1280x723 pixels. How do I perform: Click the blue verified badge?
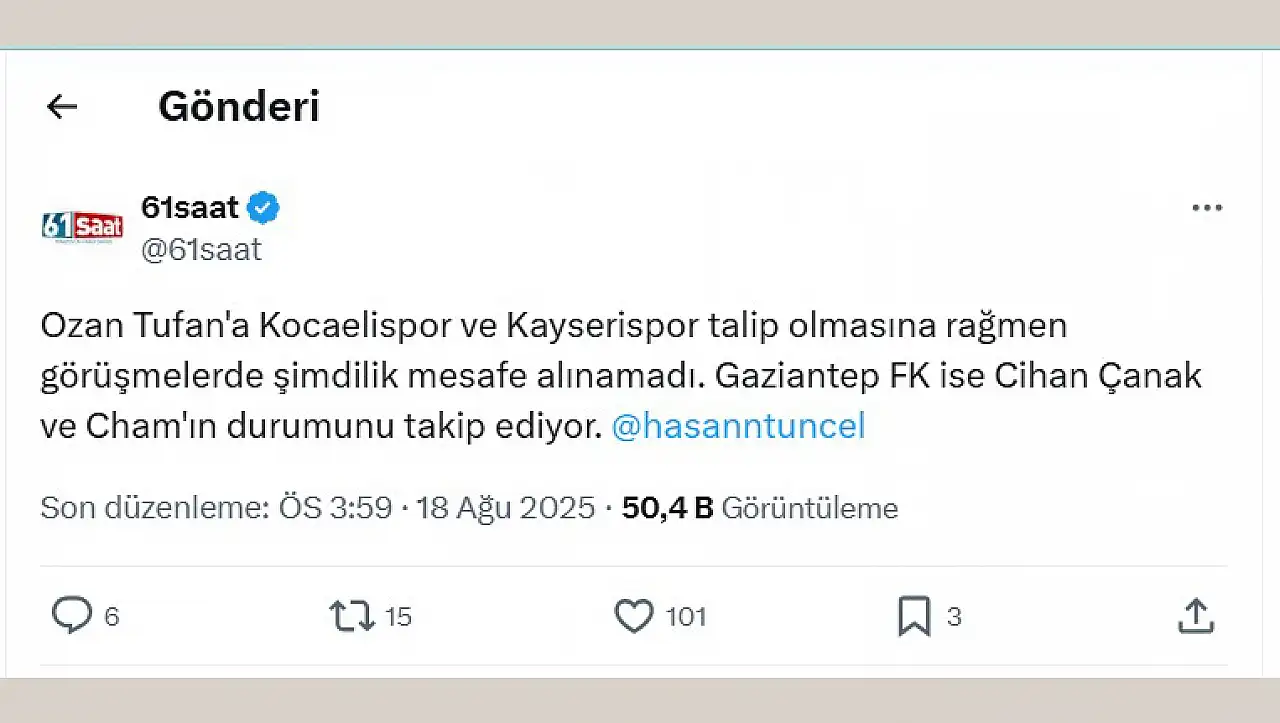tap(264, 208)
